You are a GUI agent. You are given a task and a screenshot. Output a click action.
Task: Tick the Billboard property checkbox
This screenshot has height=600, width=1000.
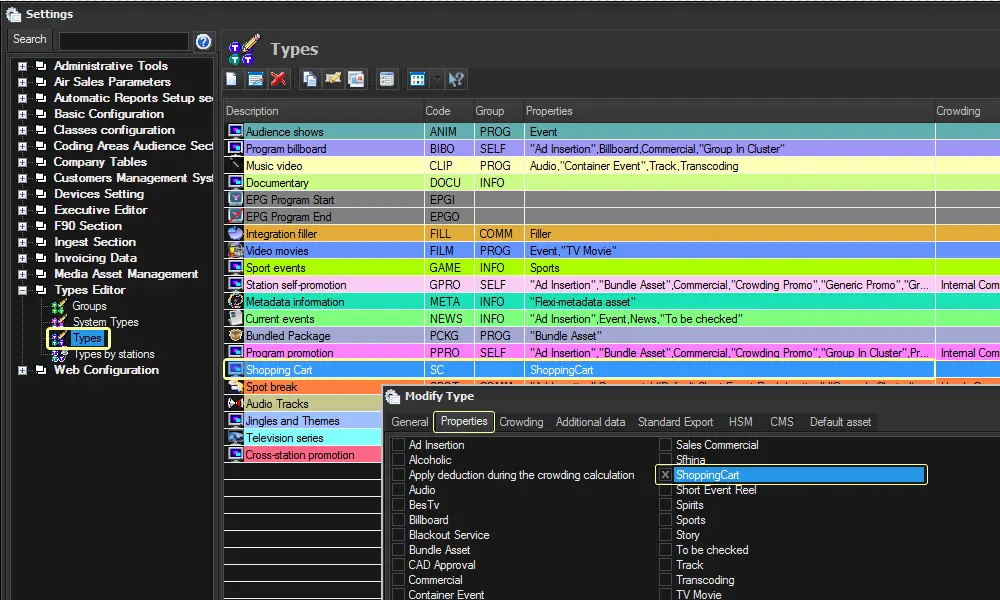click(398, 520)
